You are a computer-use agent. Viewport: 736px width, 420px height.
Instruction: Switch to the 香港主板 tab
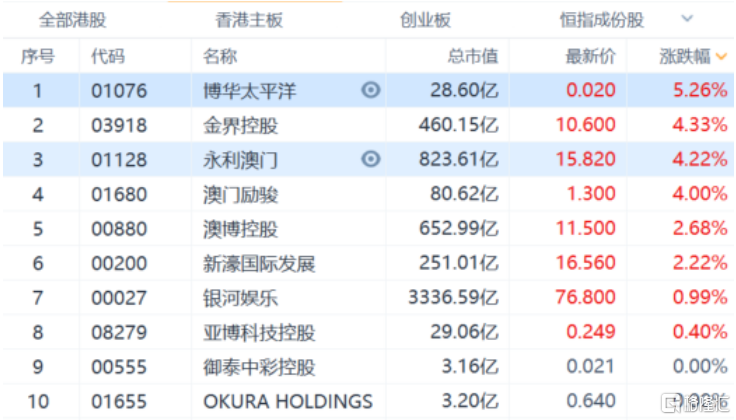pyautogui.click(x=249, y=20)
